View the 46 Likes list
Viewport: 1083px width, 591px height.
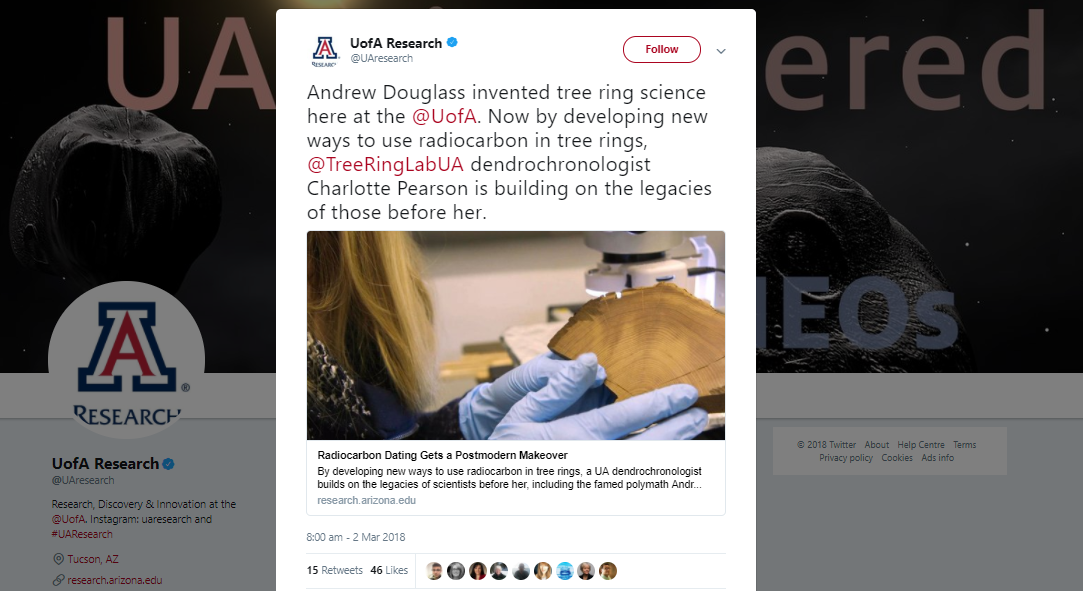click(389, 570)
